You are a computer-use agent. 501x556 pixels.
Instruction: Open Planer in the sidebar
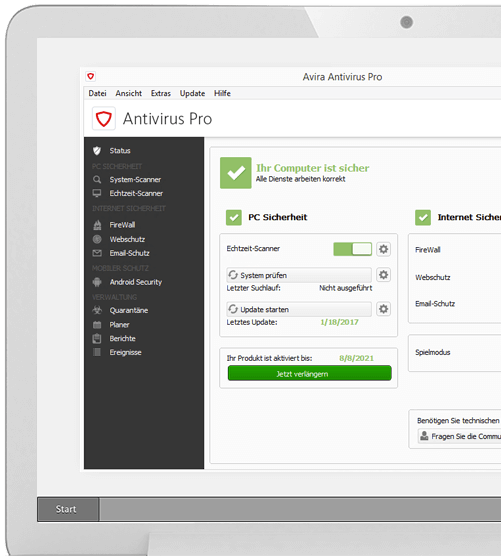pyautogui.click(x=119, y=324)
